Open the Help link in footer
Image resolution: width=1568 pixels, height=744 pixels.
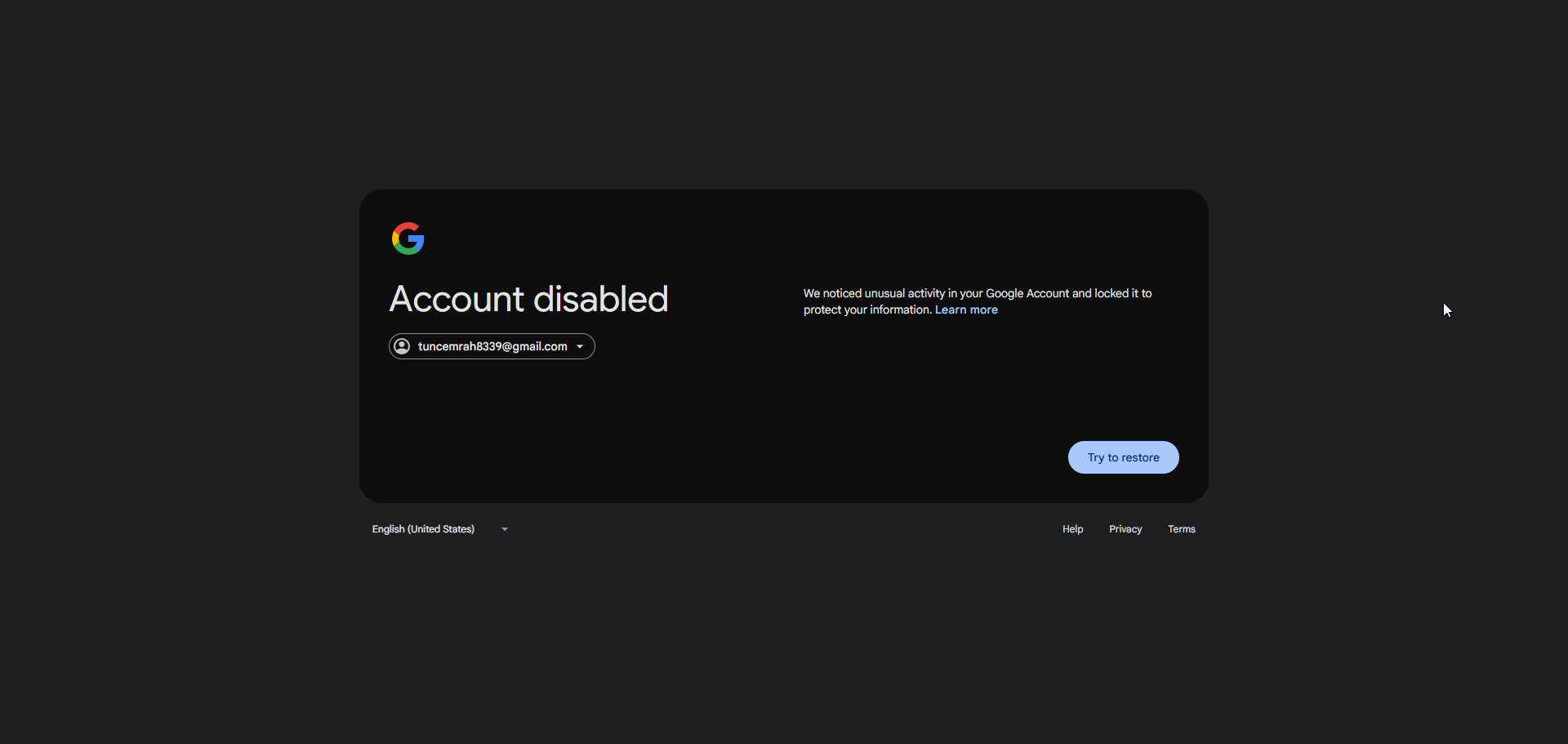[x=1072, y=529]
